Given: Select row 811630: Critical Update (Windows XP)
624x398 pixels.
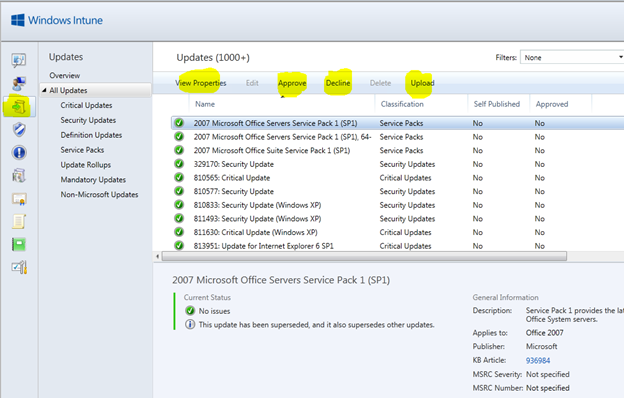Looking at the screenshot, I should [398, 232].
